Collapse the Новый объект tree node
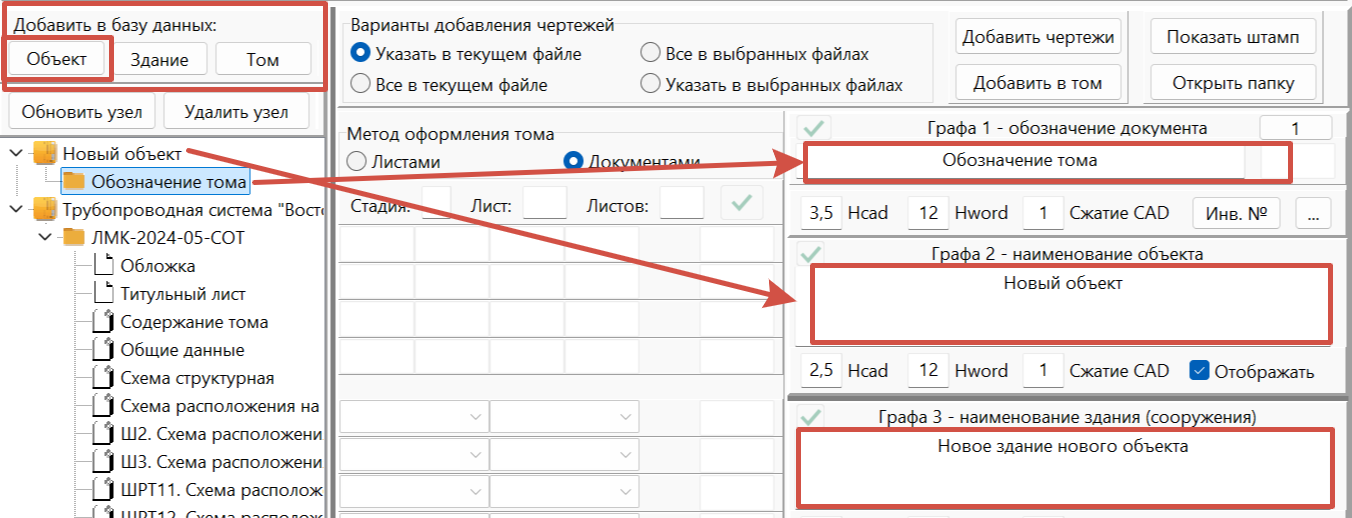The image size is (1352, 518). click(x=16, y=153)
